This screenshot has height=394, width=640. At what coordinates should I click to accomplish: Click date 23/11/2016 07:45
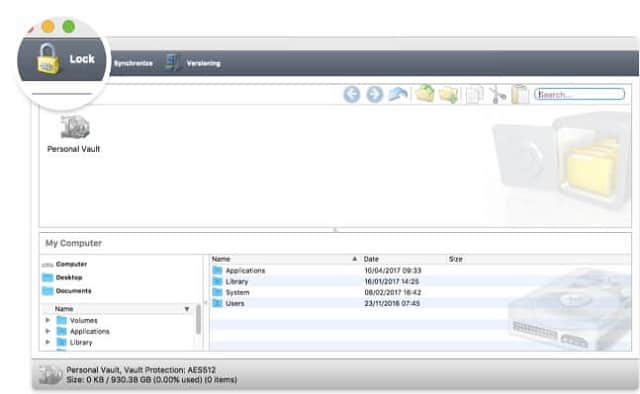[x=392, y=303]
